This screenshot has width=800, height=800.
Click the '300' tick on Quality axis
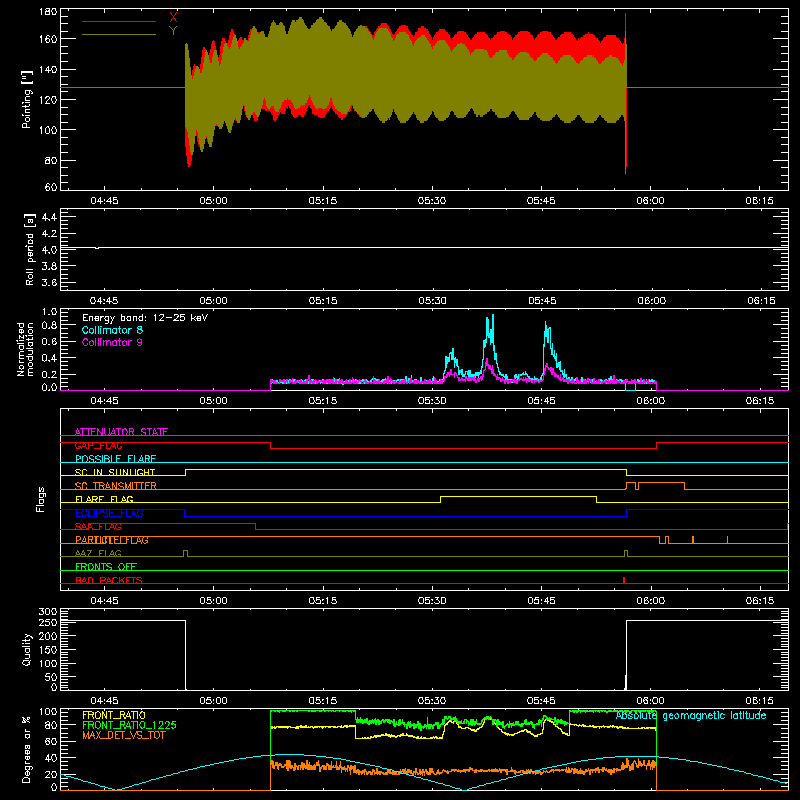coord(48,612)
